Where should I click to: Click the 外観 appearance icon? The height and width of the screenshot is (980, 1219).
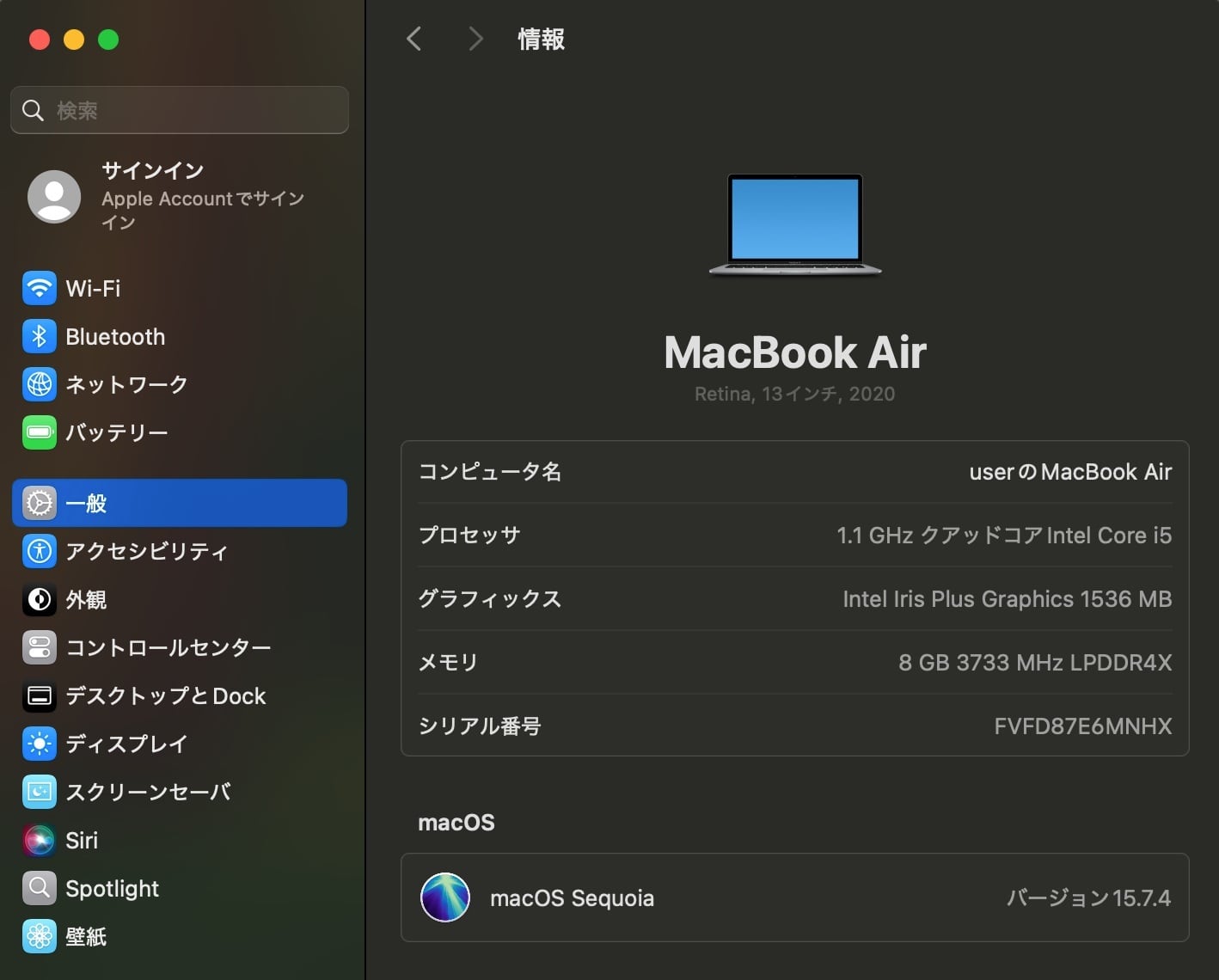[x=40, y=599]
